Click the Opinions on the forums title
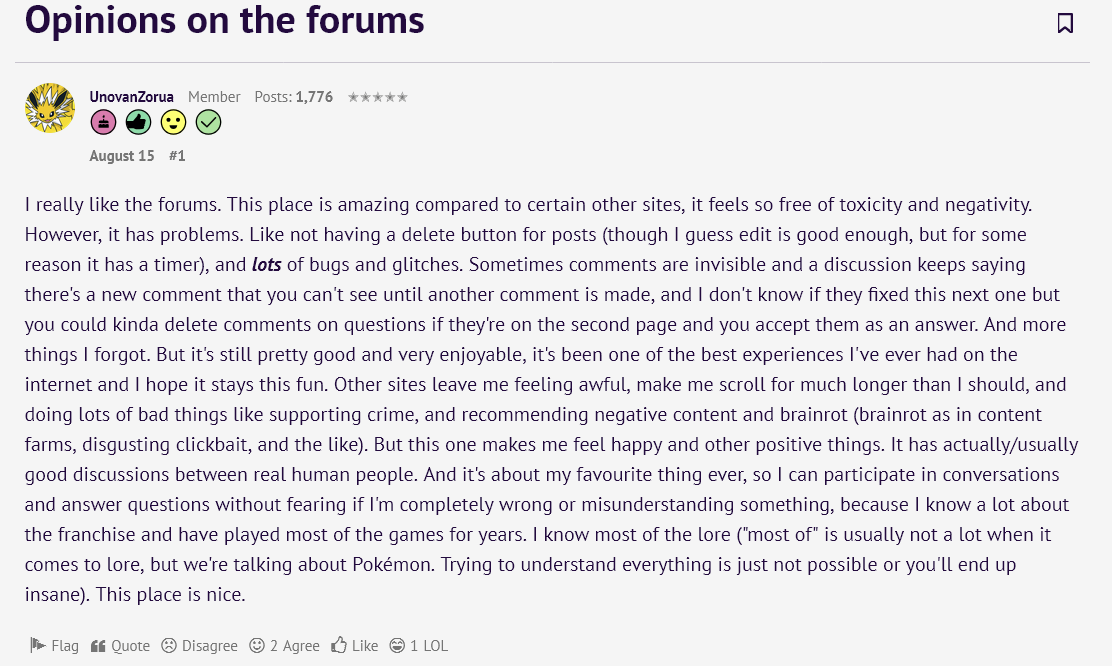Viewport: 1112px width, 666px height. pyautogui.click(x=225, y=19)
